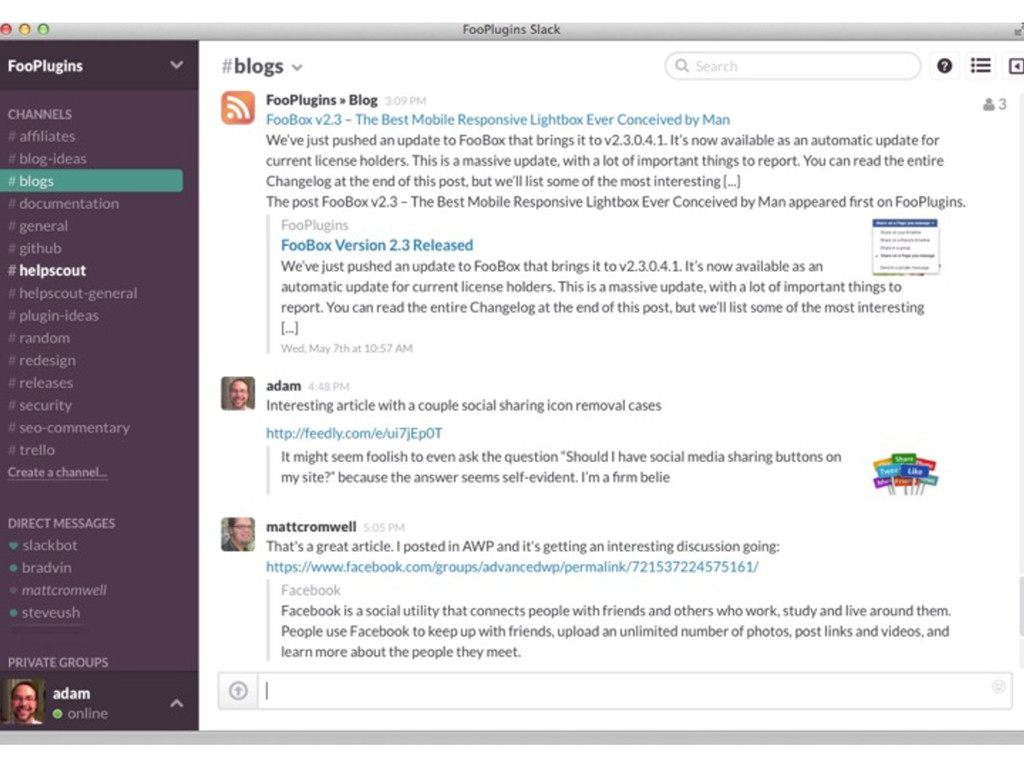The width and height of the screenshot is (1024, 768).
Task: Click the 3:09 PM message timestamp
Action: 405,101
